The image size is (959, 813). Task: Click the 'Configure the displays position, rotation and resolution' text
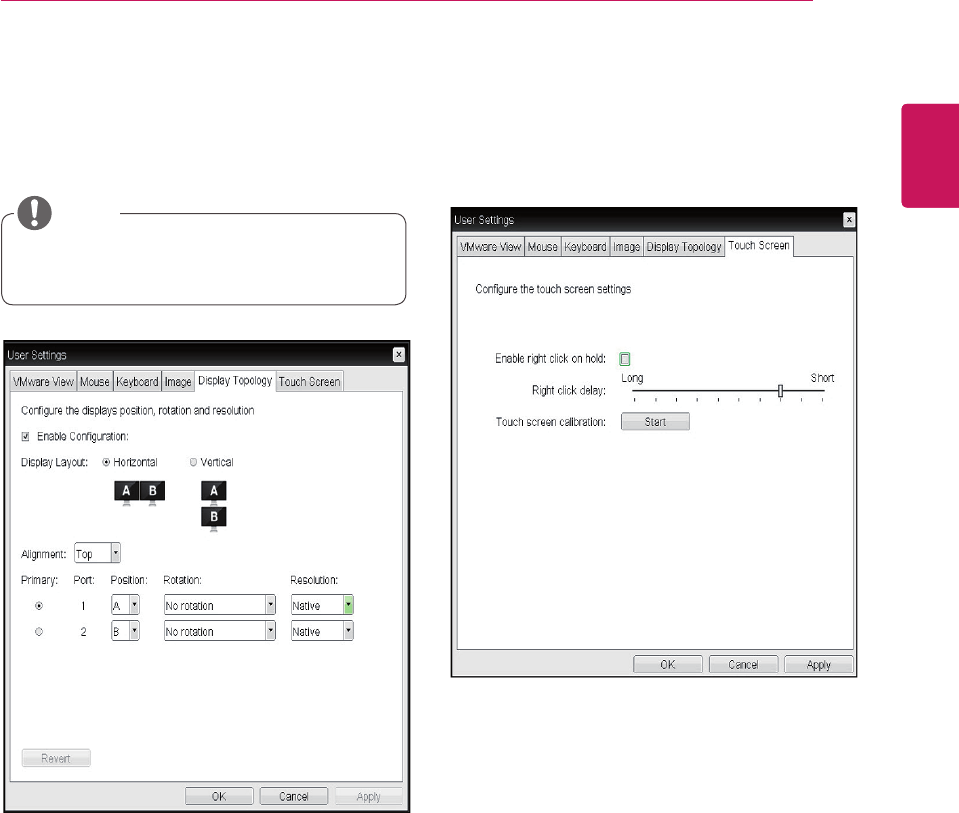click(138, 410)
